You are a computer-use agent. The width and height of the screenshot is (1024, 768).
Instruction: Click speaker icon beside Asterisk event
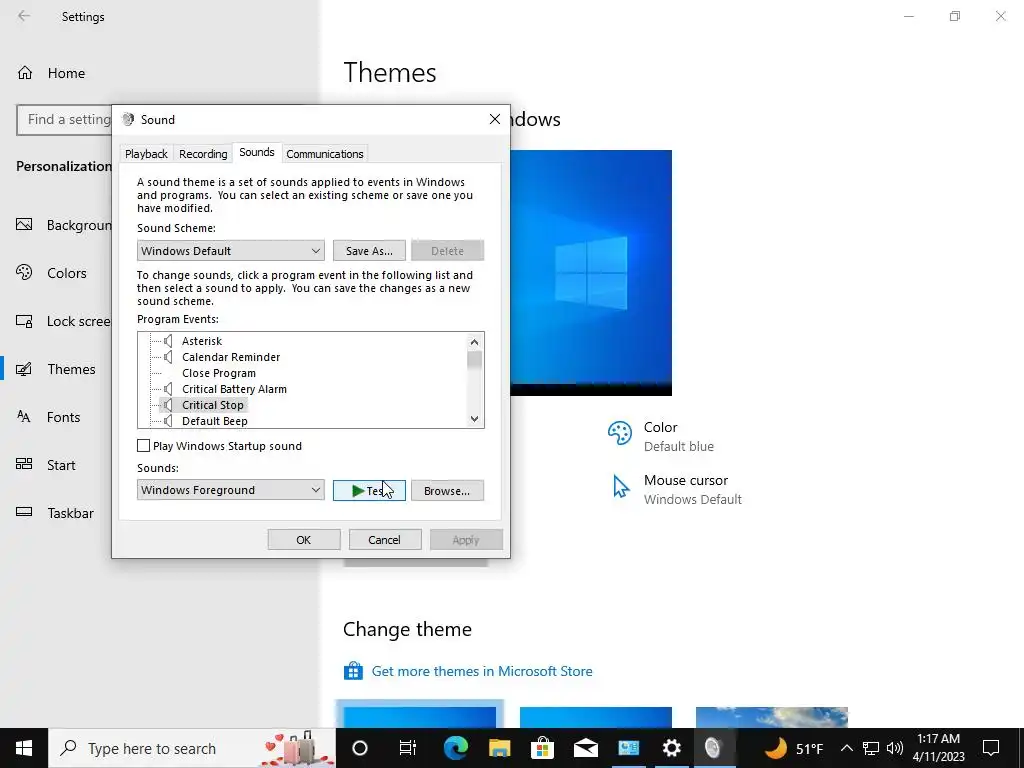(168, 341)
